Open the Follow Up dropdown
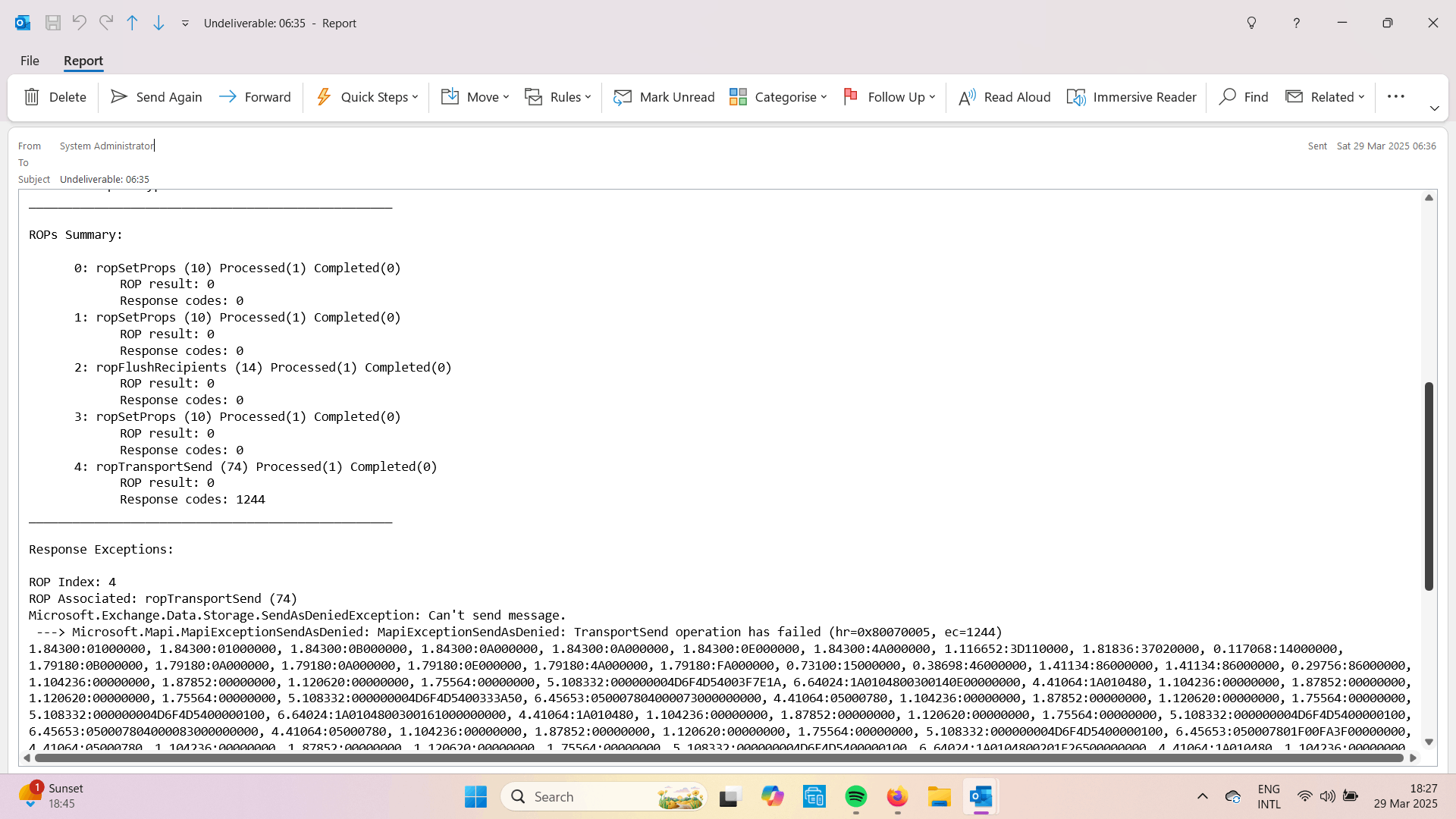The width and height of the screenshot is (1456, 819). (931, 96)
